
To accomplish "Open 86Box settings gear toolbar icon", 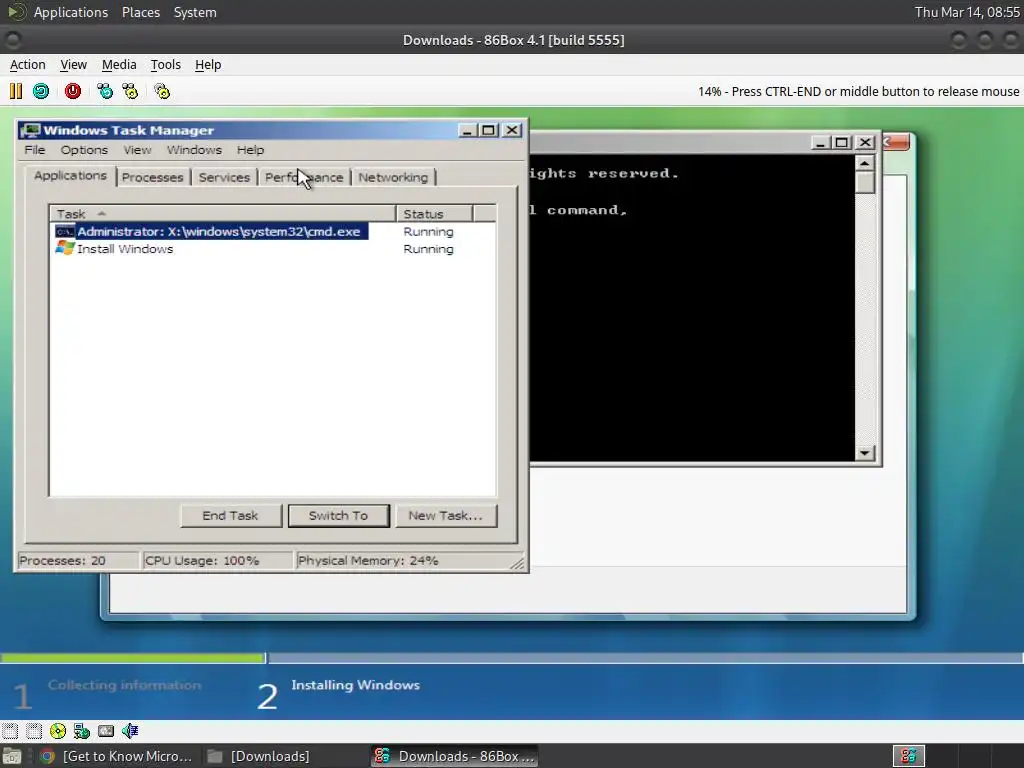I will point(162,91).
